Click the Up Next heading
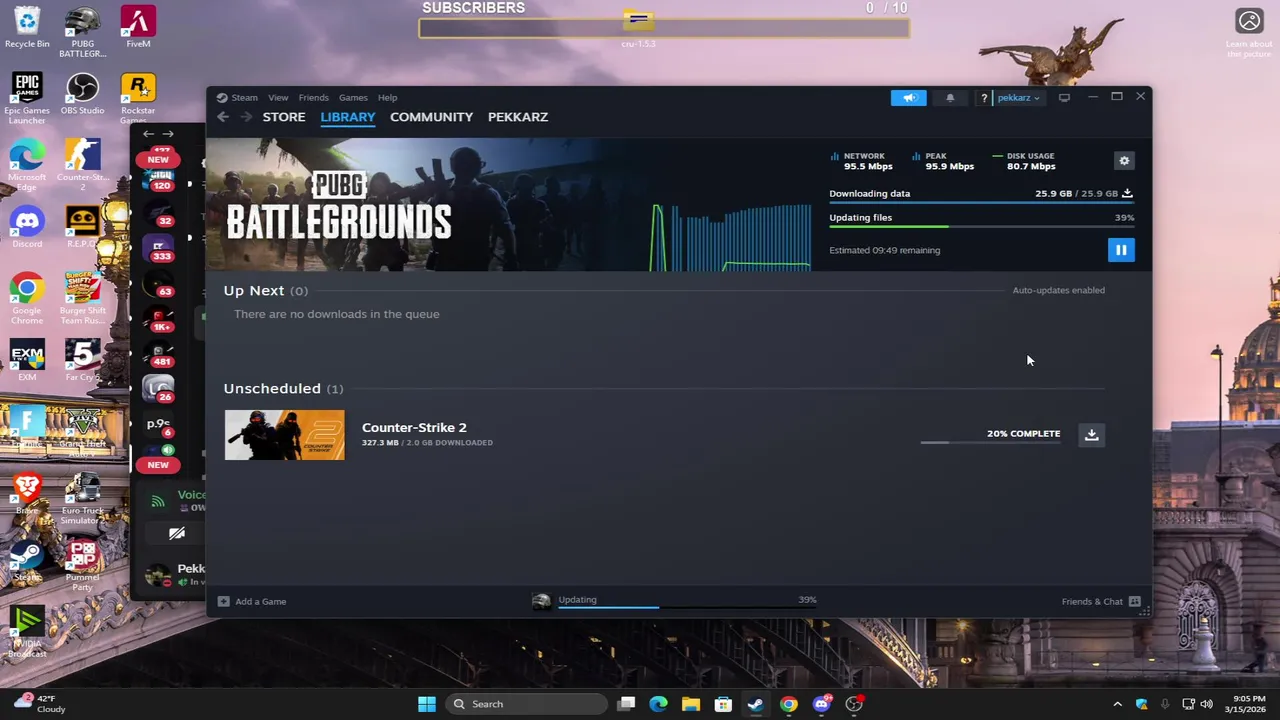 pyautogui.click(x=254, y=290)
